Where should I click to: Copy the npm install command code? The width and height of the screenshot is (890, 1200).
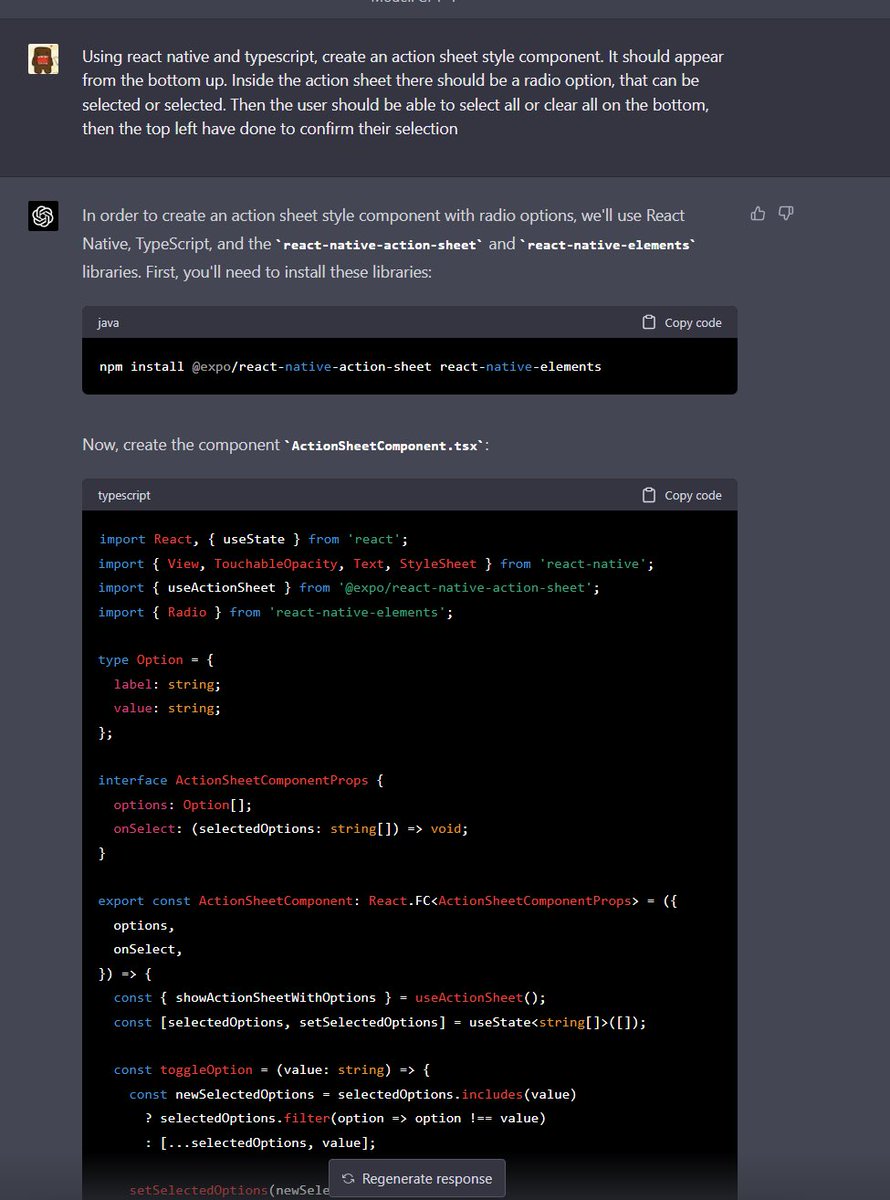pyautogui.click(x=681, y=322)
